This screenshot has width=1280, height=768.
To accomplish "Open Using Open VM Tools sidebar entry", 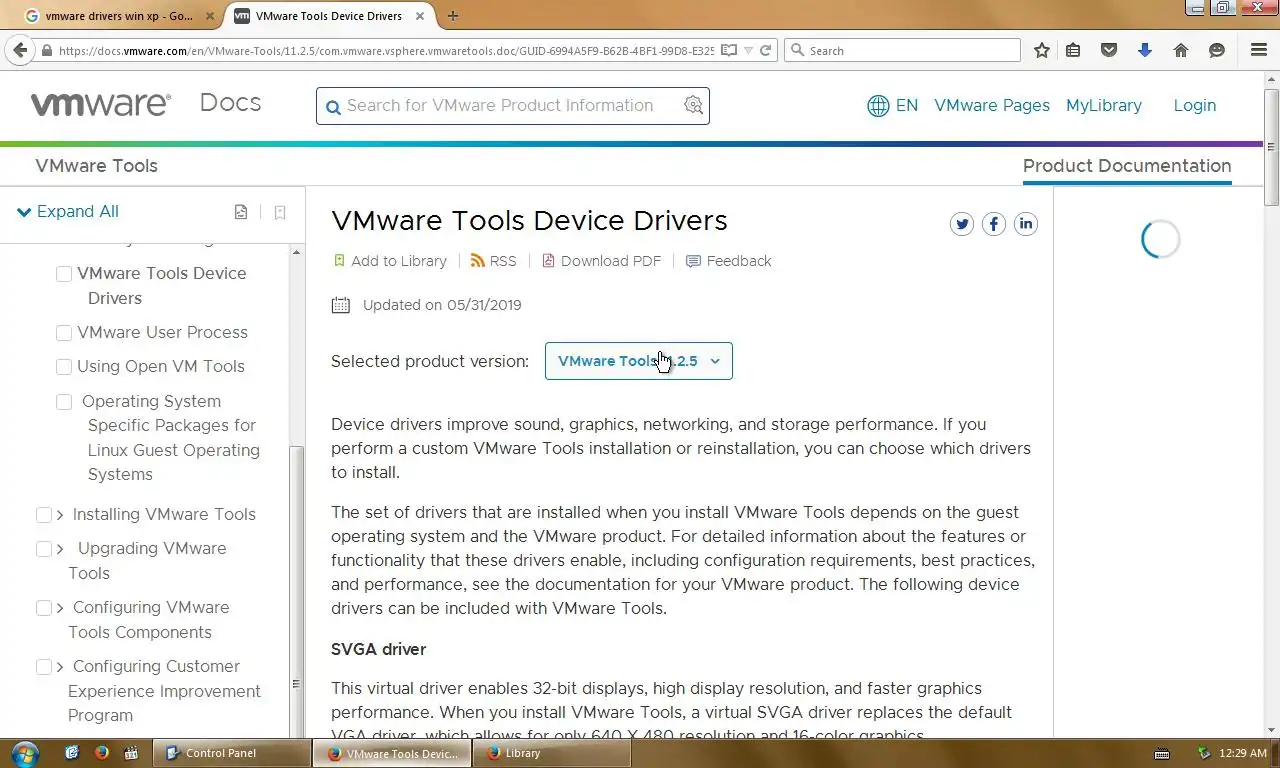I will (x=161, y=367).
